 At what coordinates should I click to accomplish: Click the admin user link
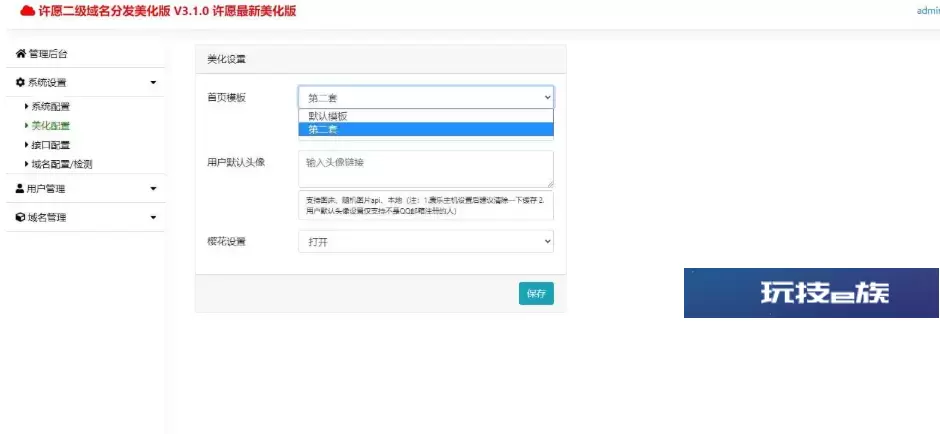[x=928, y=11]
